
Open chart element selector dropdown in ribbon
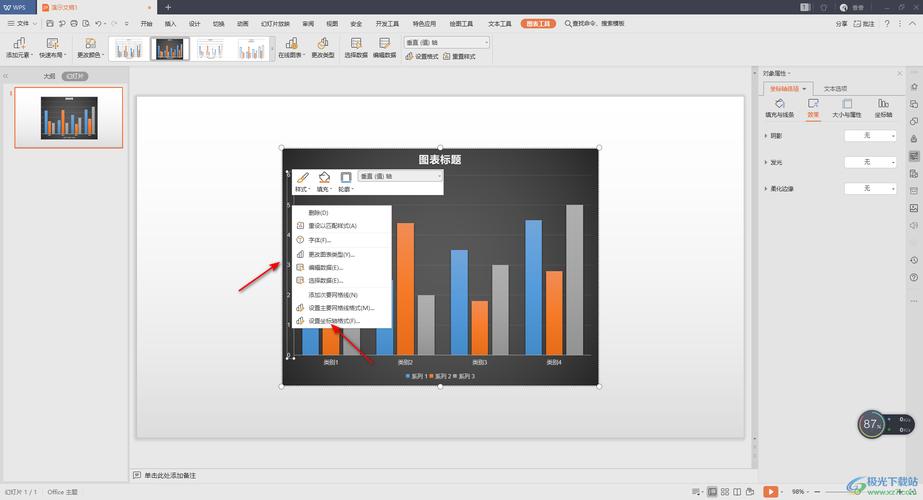coord(446,42)
